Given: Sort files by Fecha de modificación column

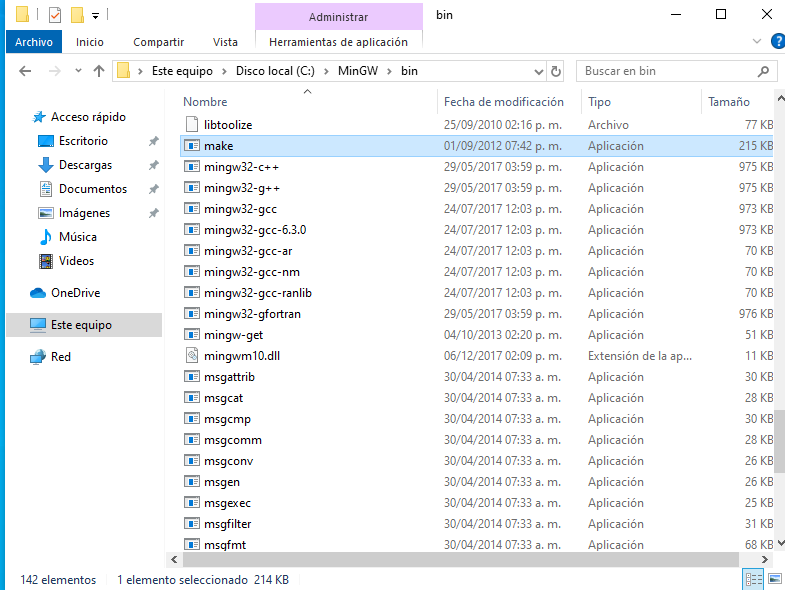Looking at the screenshot, I should [504, 102].
